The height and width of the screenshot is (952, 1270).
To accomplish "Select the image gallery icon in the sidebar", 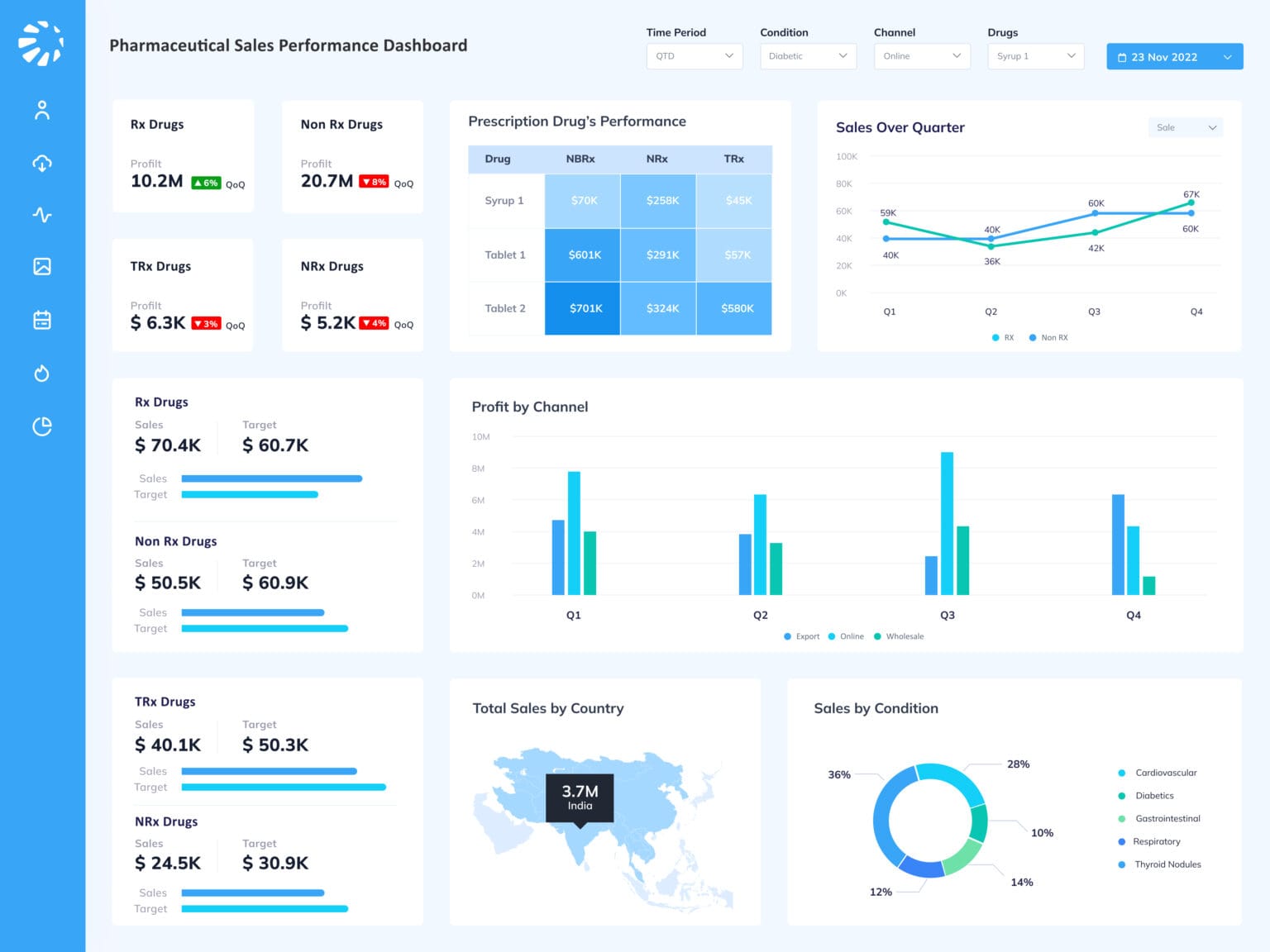I will (x=42, y=267).
